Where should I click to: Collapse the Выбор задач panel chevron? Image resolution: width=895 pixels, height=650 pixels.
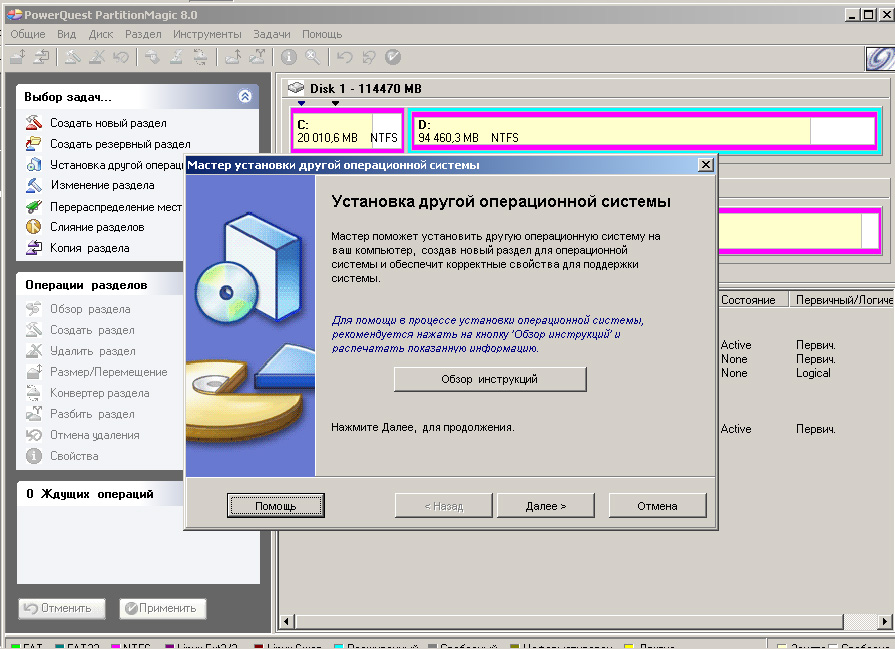pos(245,96)
